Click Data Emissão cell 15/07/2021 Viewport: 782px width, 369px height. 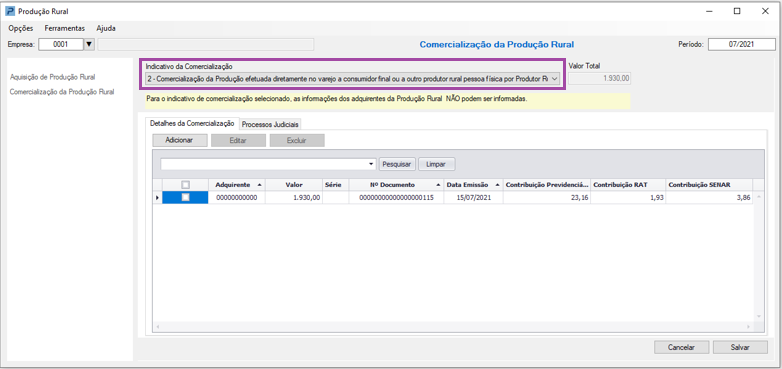point(473,198)
